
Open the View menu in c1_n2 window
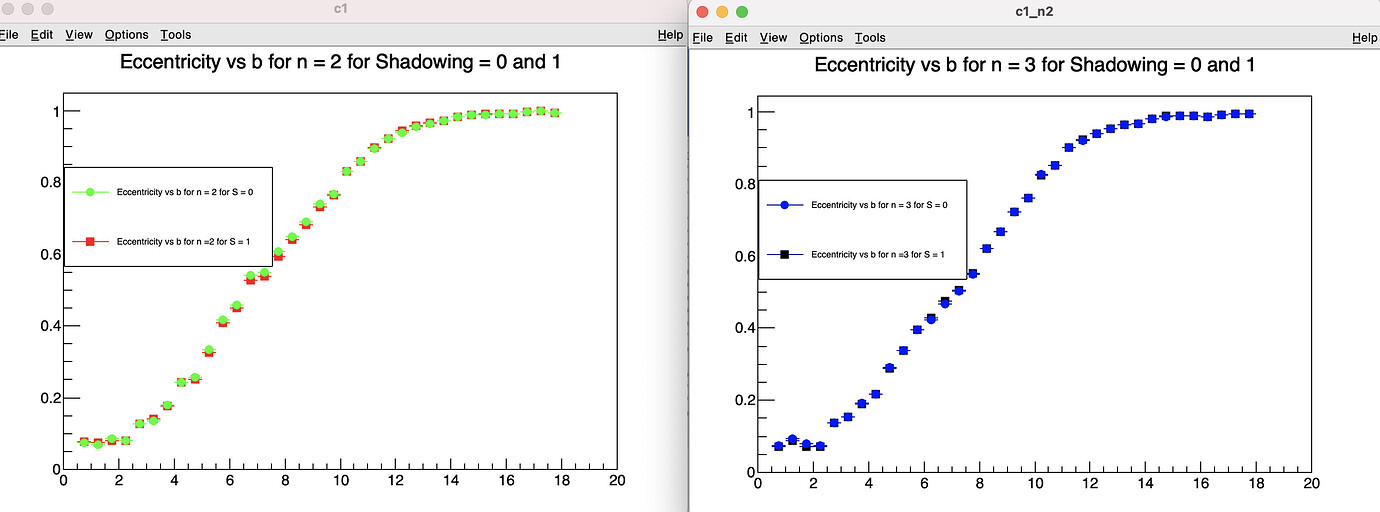pyautogui.click(x=773, y=38)
